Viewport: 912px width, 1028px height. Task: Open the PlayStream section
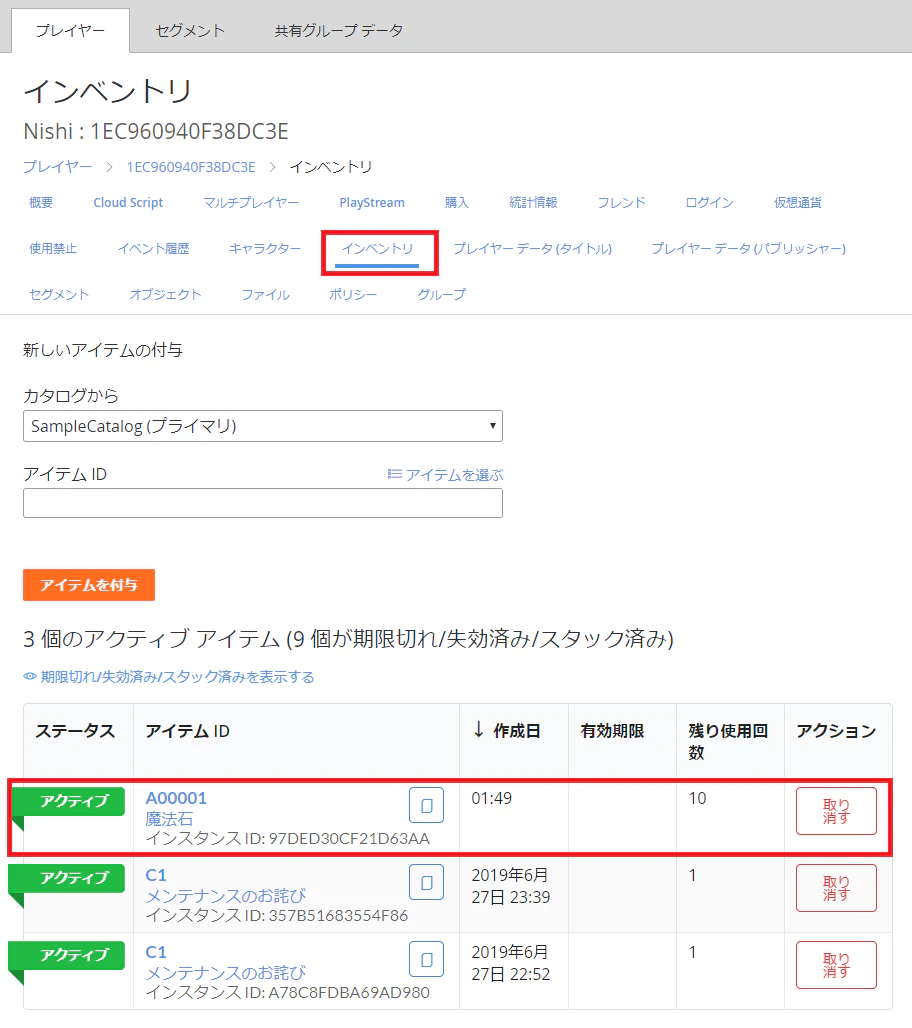(x=372, y=203)
